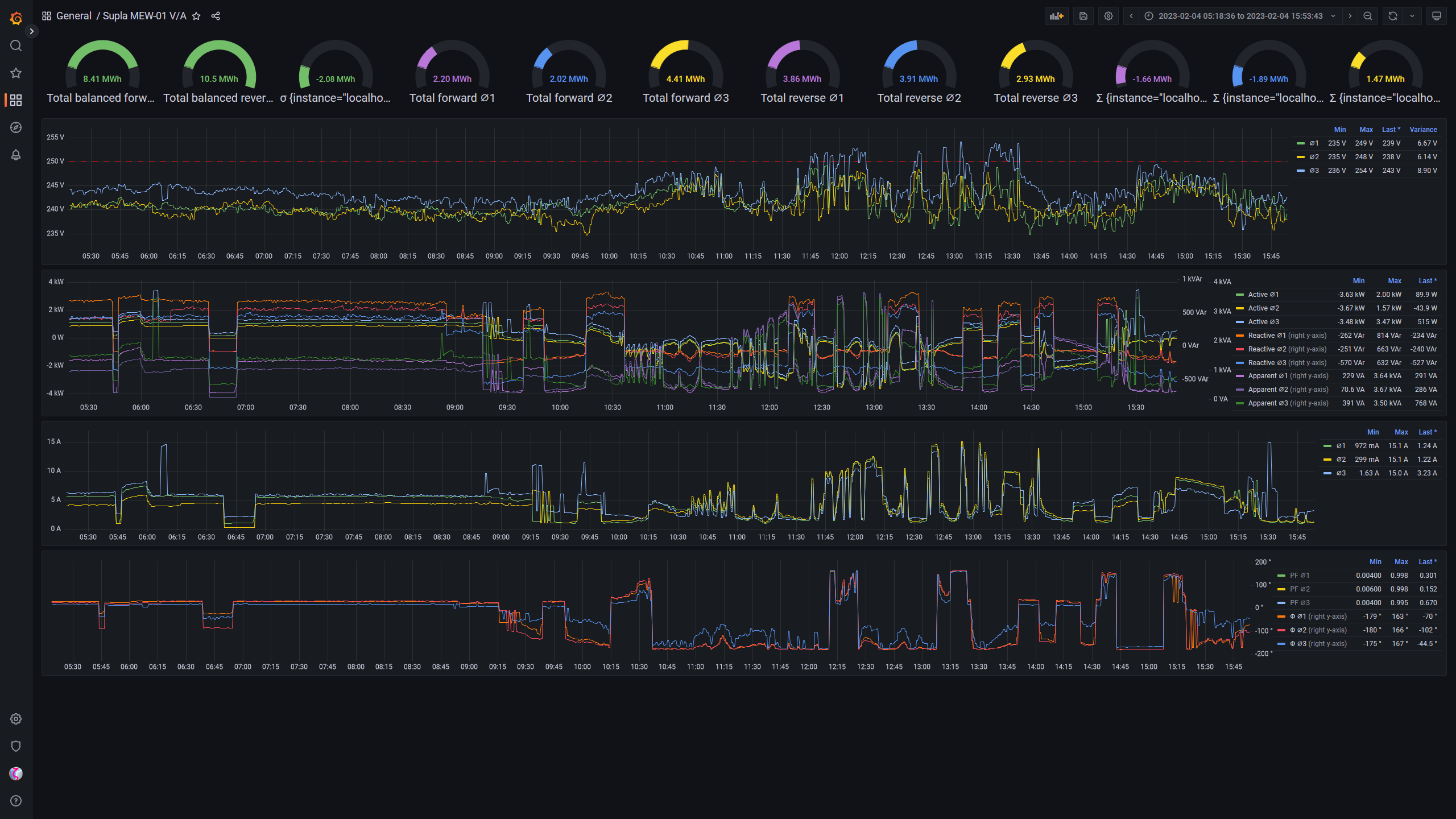Click the Grafana logo home icon
The height and width of the screenshot is (819, 1456).
point(16,18)
